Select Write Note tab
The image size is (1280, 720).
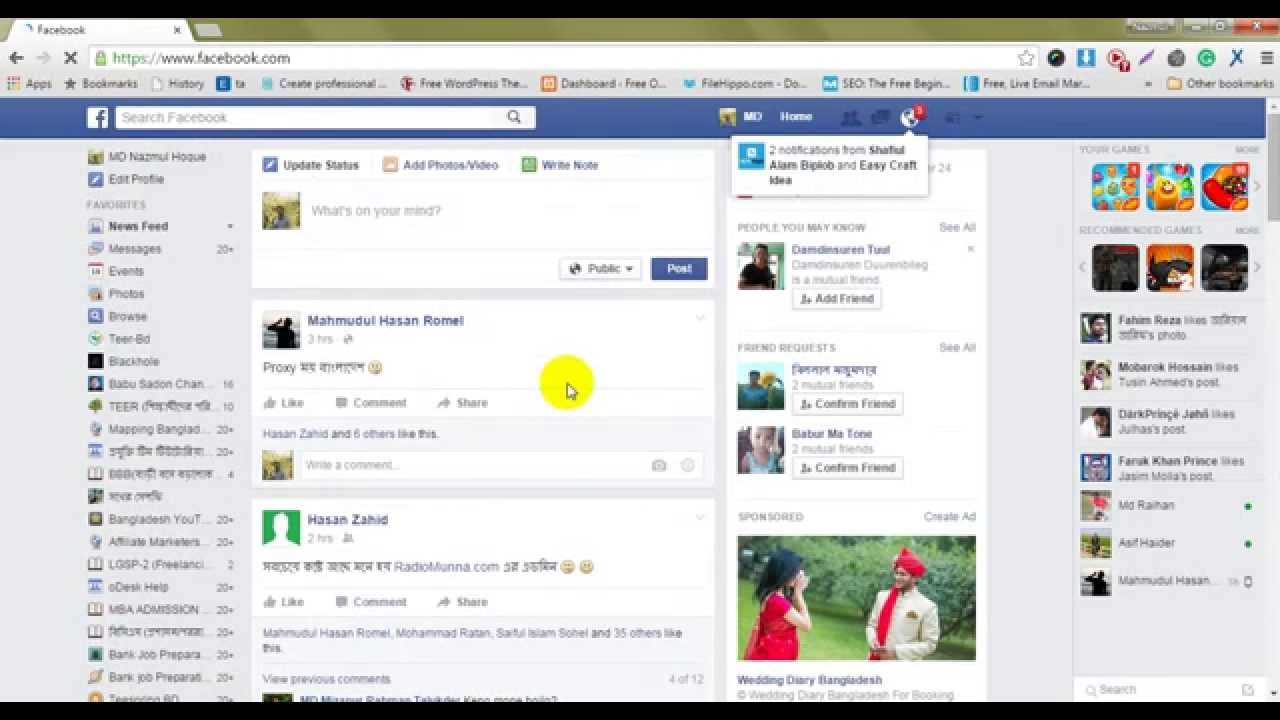560,165
